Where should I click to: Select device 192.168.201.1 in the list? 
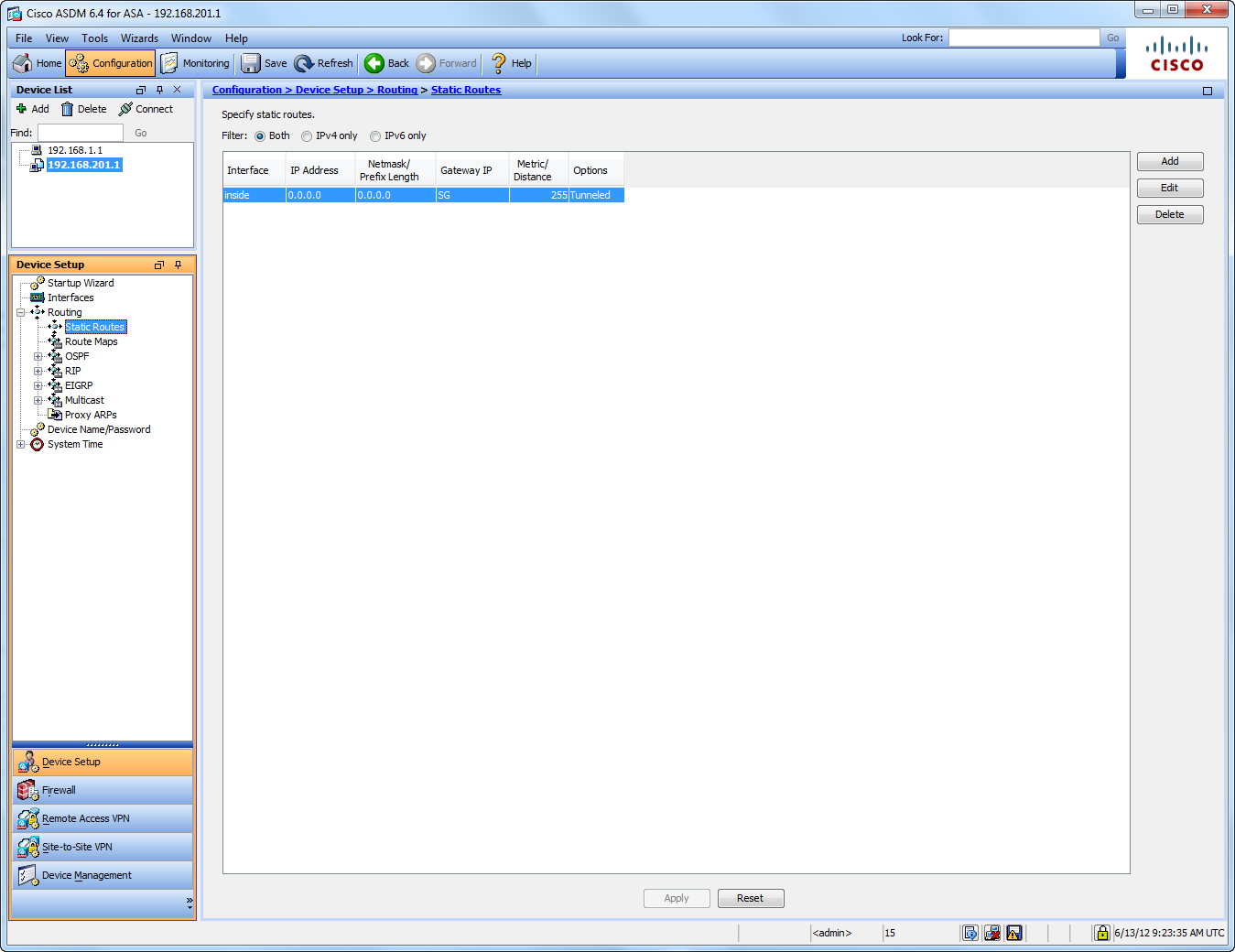click(84, 165)
